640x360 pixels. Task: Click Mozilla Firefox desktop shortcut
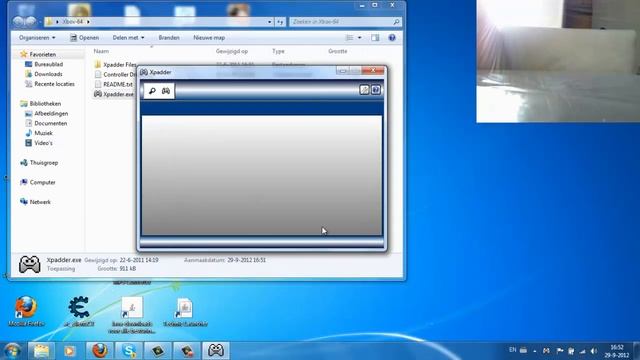[26, 311]
